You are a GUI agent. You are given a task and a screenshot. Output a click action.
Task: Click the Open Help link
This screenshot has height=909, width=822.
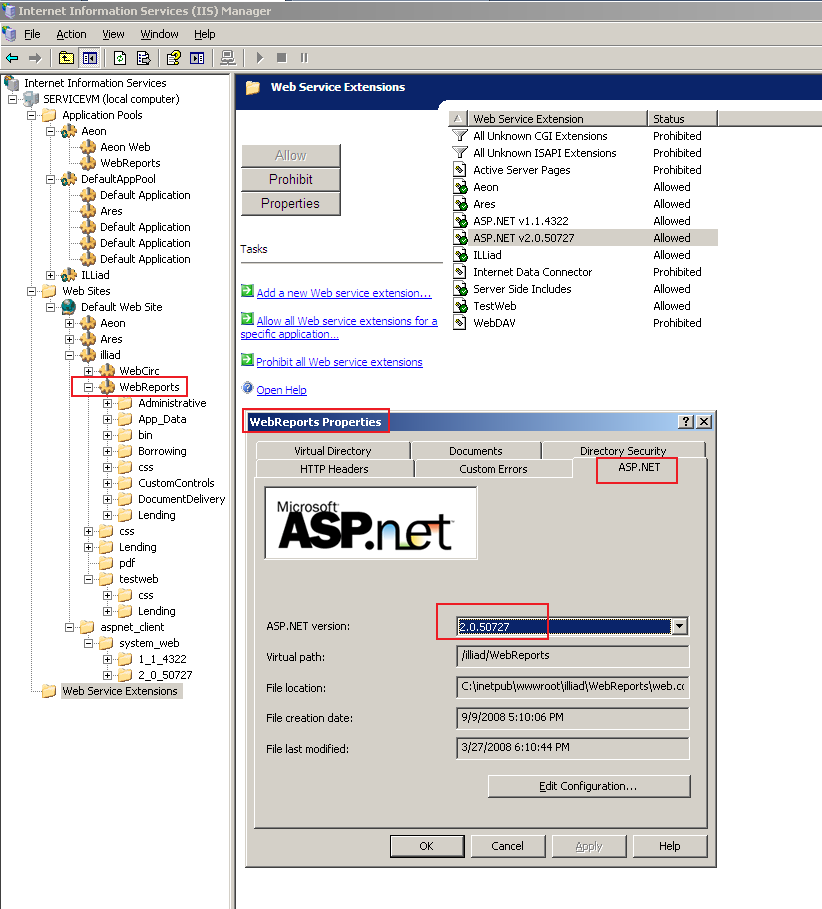(x=282, y=390)
